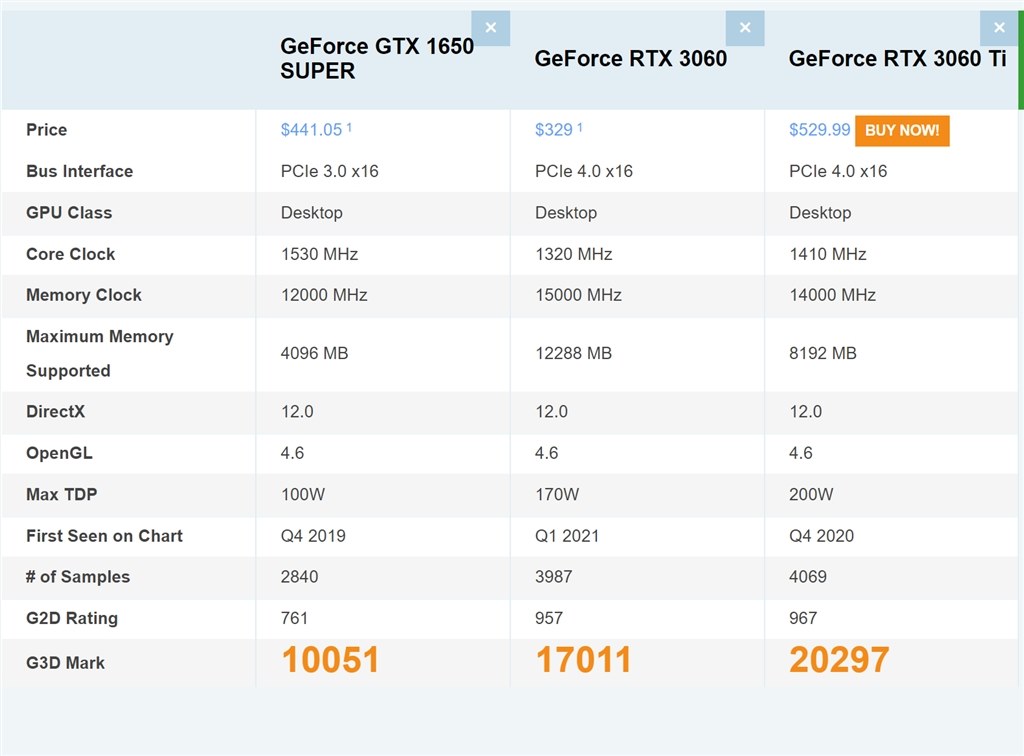Click the 957 G2D rating value

pos(549,618)
